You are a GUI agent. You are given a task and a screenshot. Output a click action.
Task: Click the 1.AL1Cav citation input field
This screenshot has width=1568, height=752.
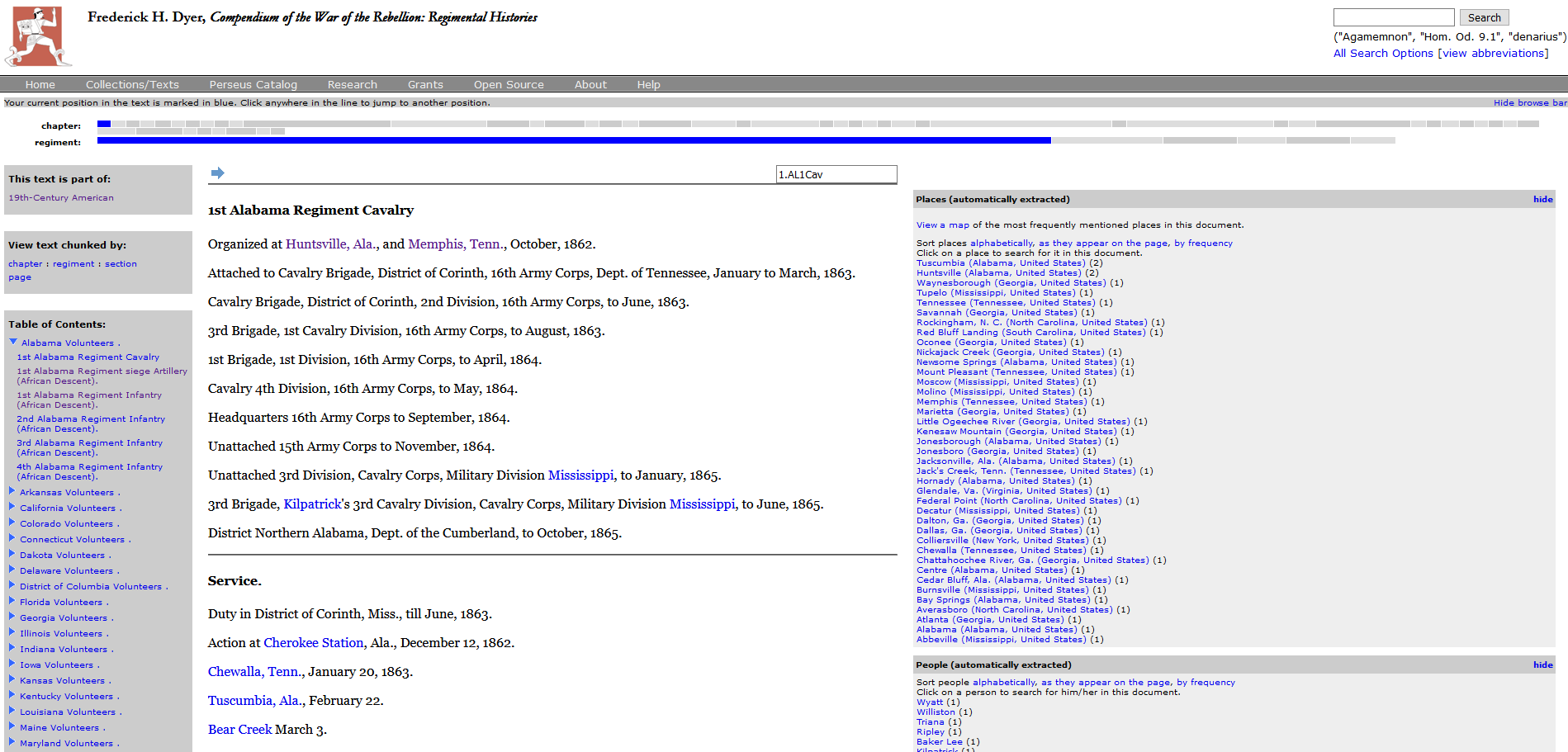coord(836,174)
